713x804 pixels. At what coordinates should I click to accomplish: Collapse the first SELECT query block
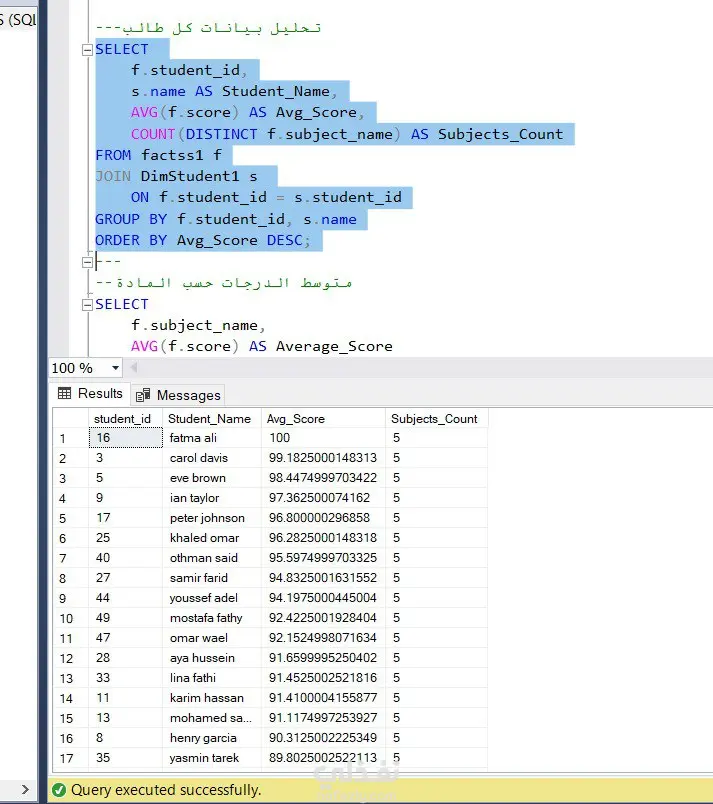(87, 50)
